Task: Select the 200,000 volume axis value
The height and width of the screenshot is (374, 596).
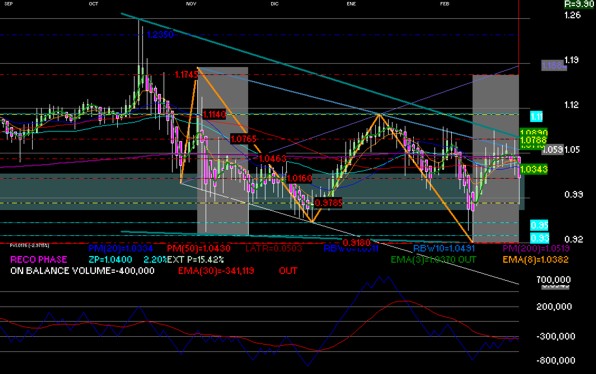Action: [x=554, y=307]
